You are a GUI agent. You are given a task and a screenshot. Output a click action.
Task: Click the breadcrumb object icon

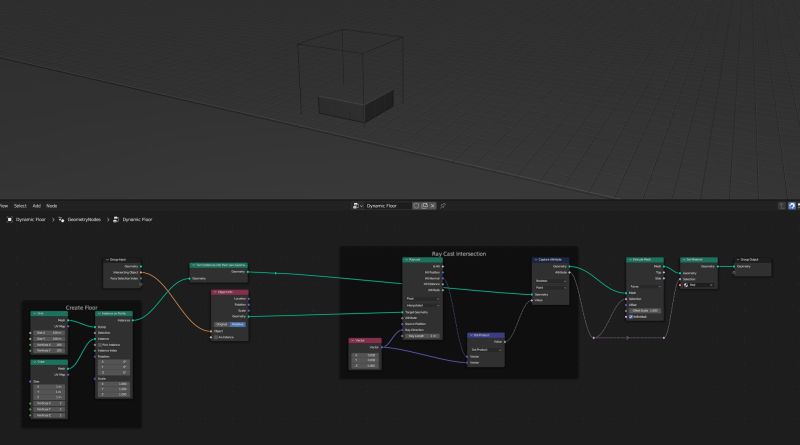[x=10, y=219]
